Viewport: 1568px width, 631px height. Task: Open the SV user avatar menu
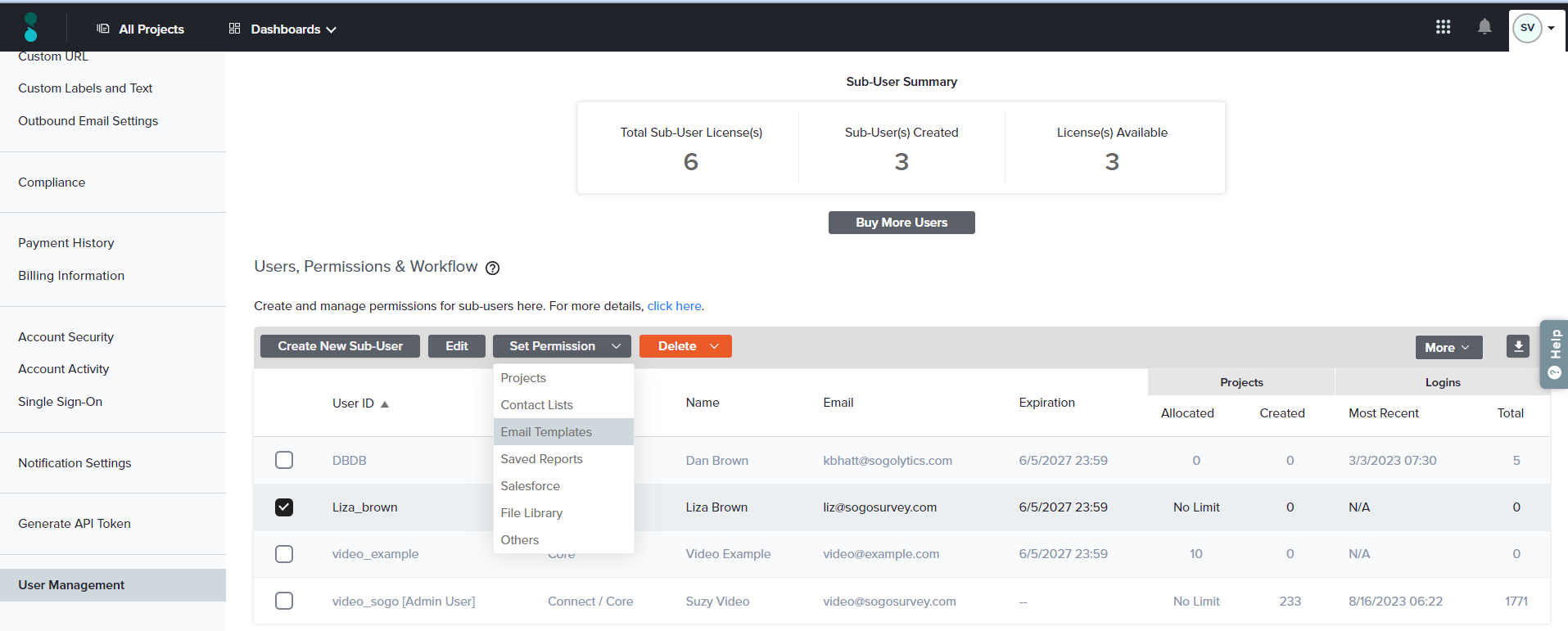(1531, 28)
